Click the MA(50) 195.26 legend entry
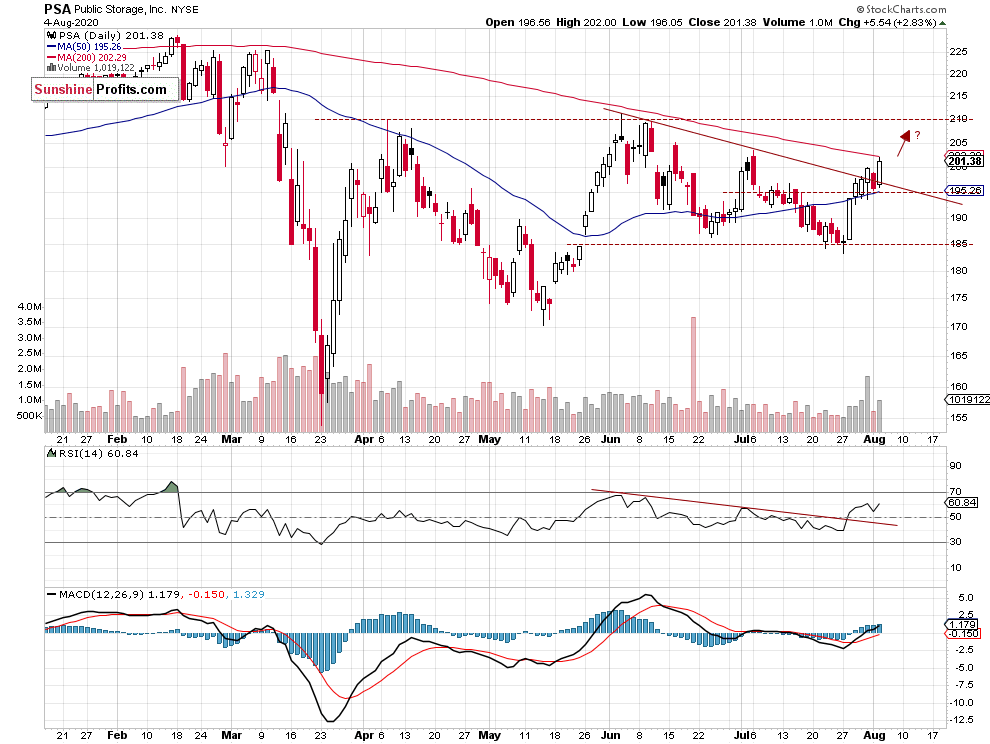Viewport: 990px width, 744px height. click(x=85, y=47)
